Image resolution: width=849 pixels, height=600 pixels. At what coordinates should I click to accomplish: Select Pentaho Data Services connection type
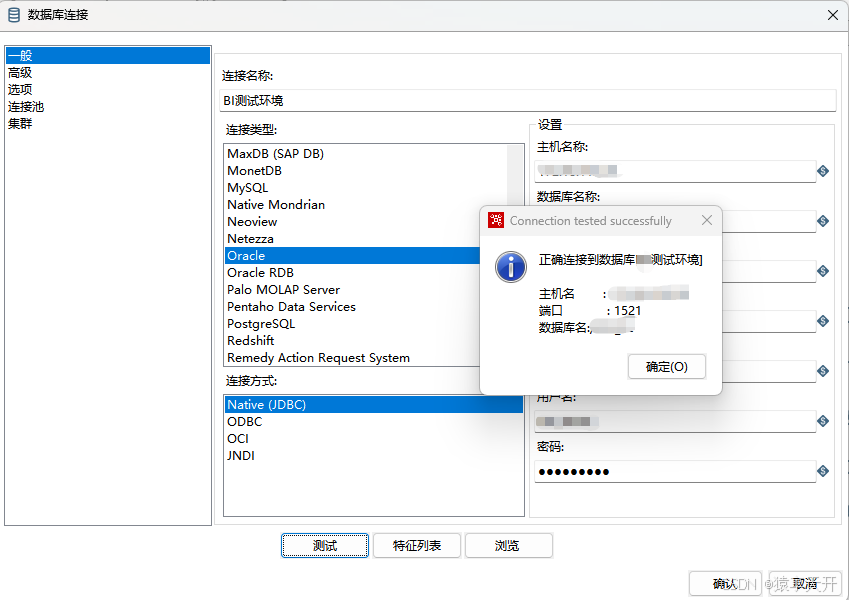click(x=352, y=306)
